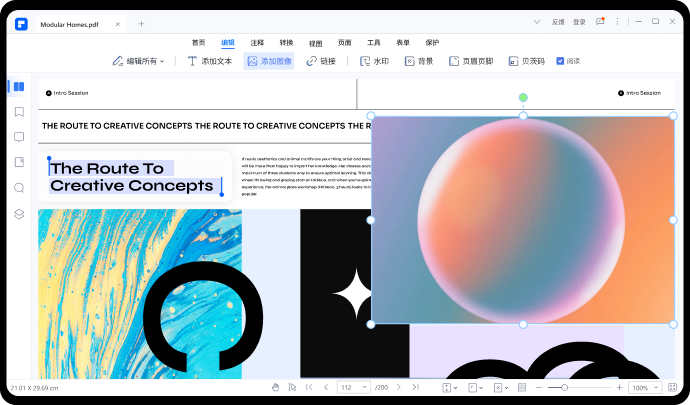Show the page thumbnails panel
Image resolution: width=690 pixels, height=405 pixels.
19,86
